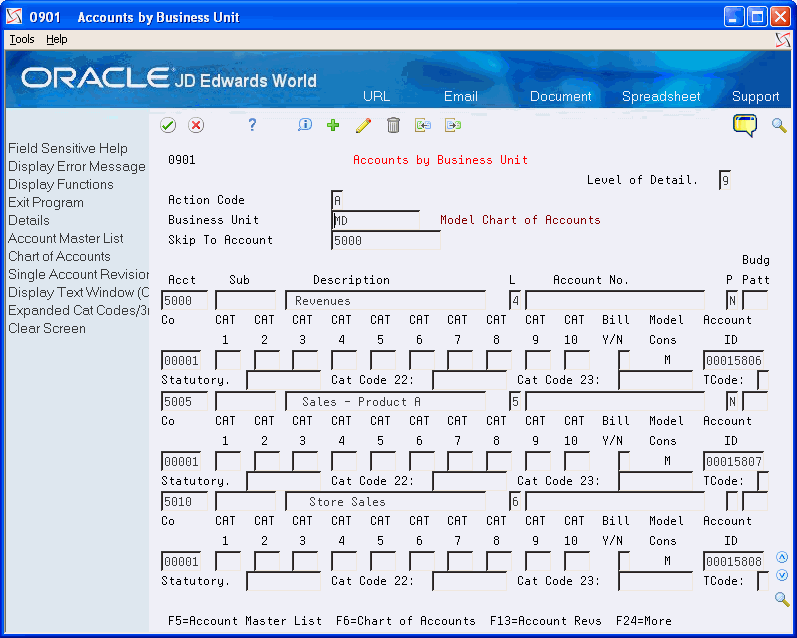Click the Acct field containing 5010
The image size is (797, 638).
tap(185, 502)
